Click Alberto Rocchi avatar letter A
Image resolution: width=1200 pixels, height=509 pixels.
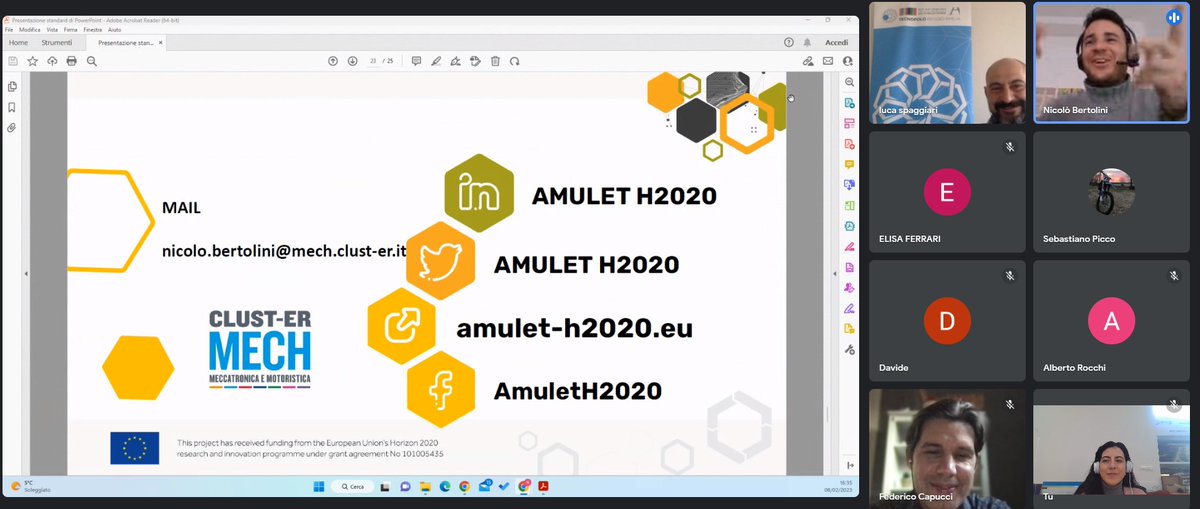1111,322
